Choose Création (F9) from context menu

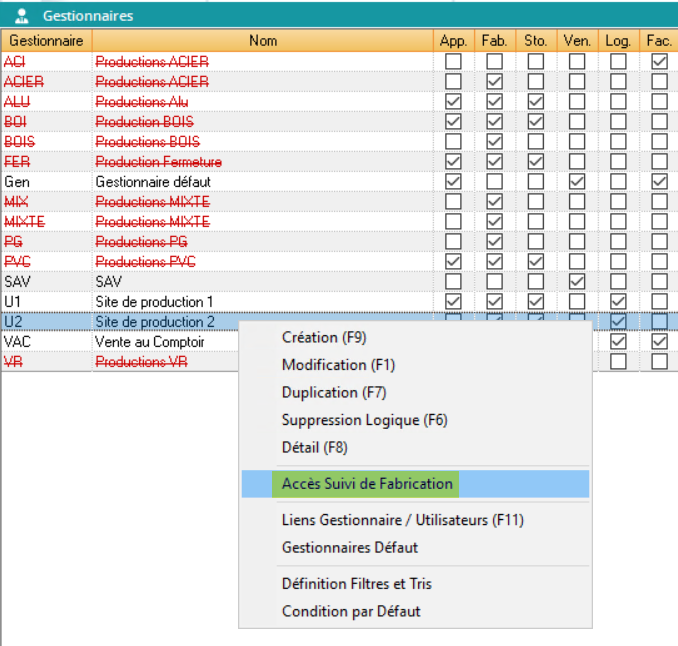coord(324,337)
